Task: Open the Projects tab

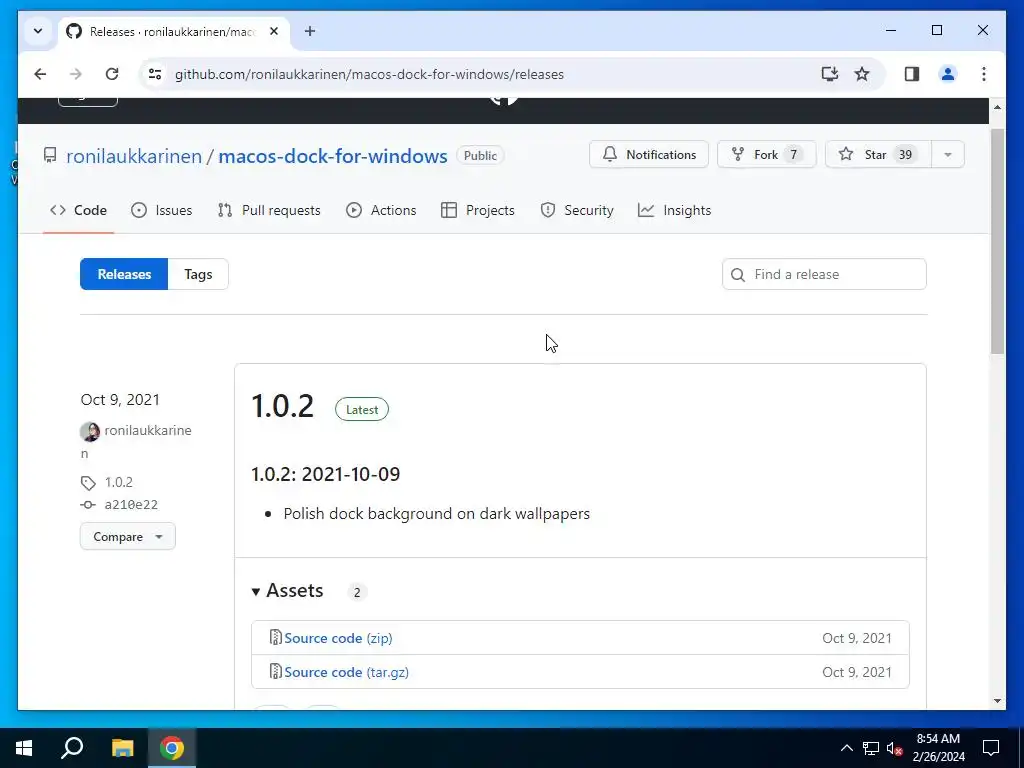Action: (x=478, y=210)
